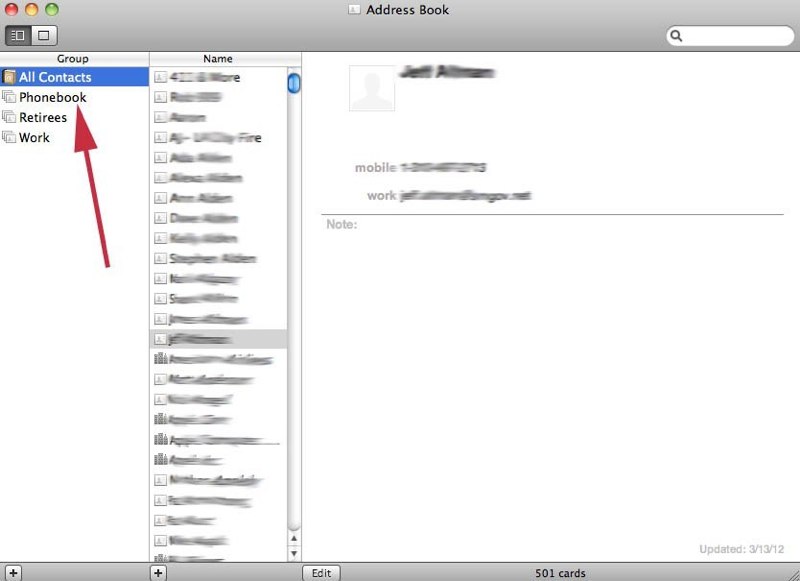800x581 pixels.
Task: Select the Phonebook group
Action: coord(52,97)
